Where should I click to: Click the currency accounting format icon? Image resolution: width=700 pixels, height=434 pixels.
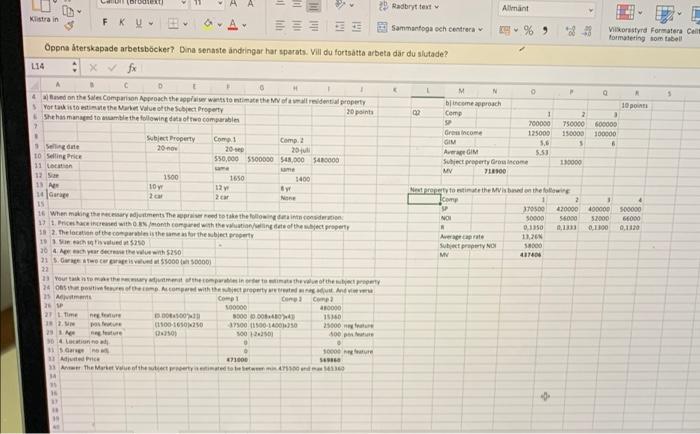point(505,30)
